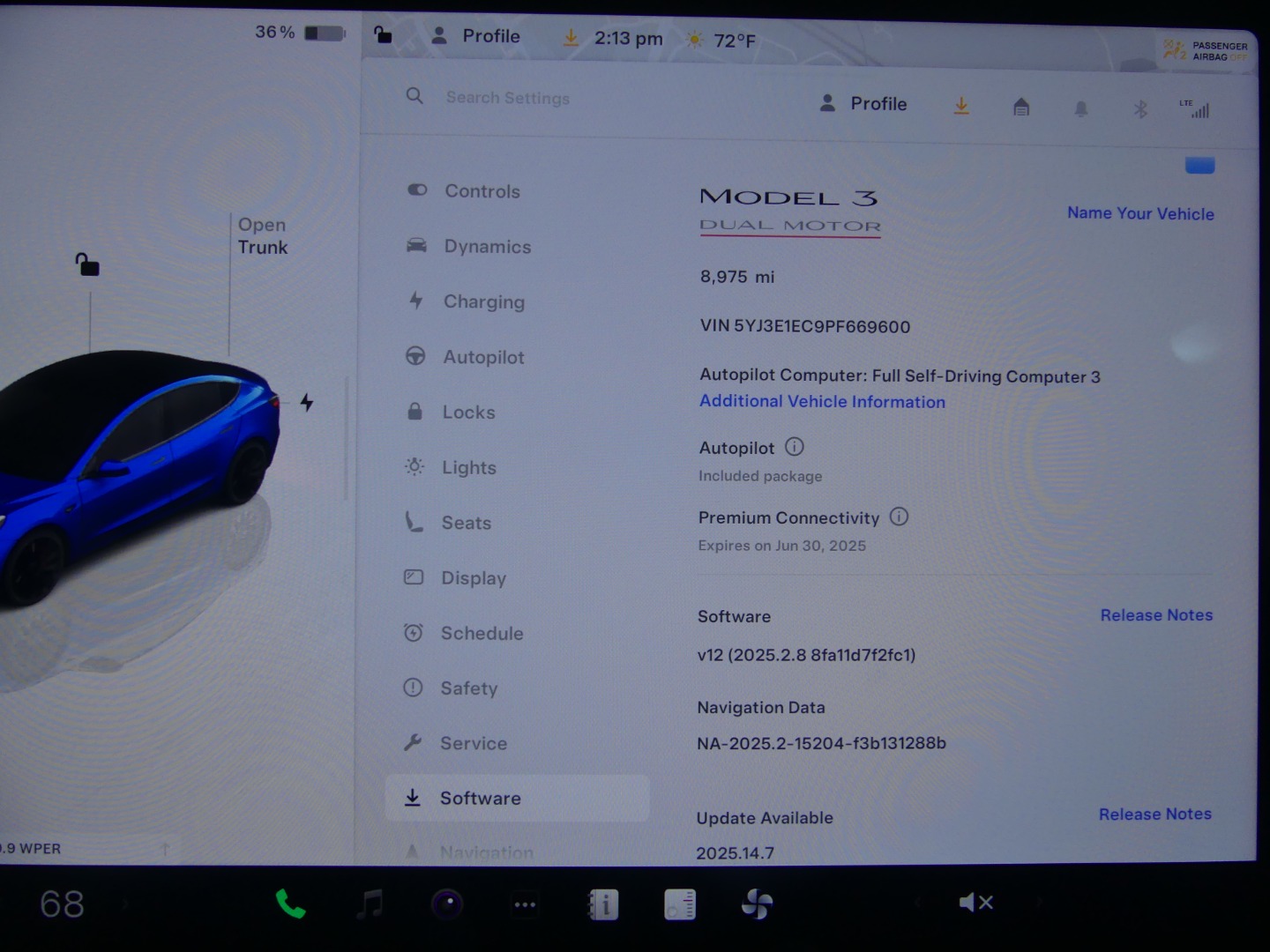
Task: Unmute the volume speaker icon
Action: pos(975,903)
